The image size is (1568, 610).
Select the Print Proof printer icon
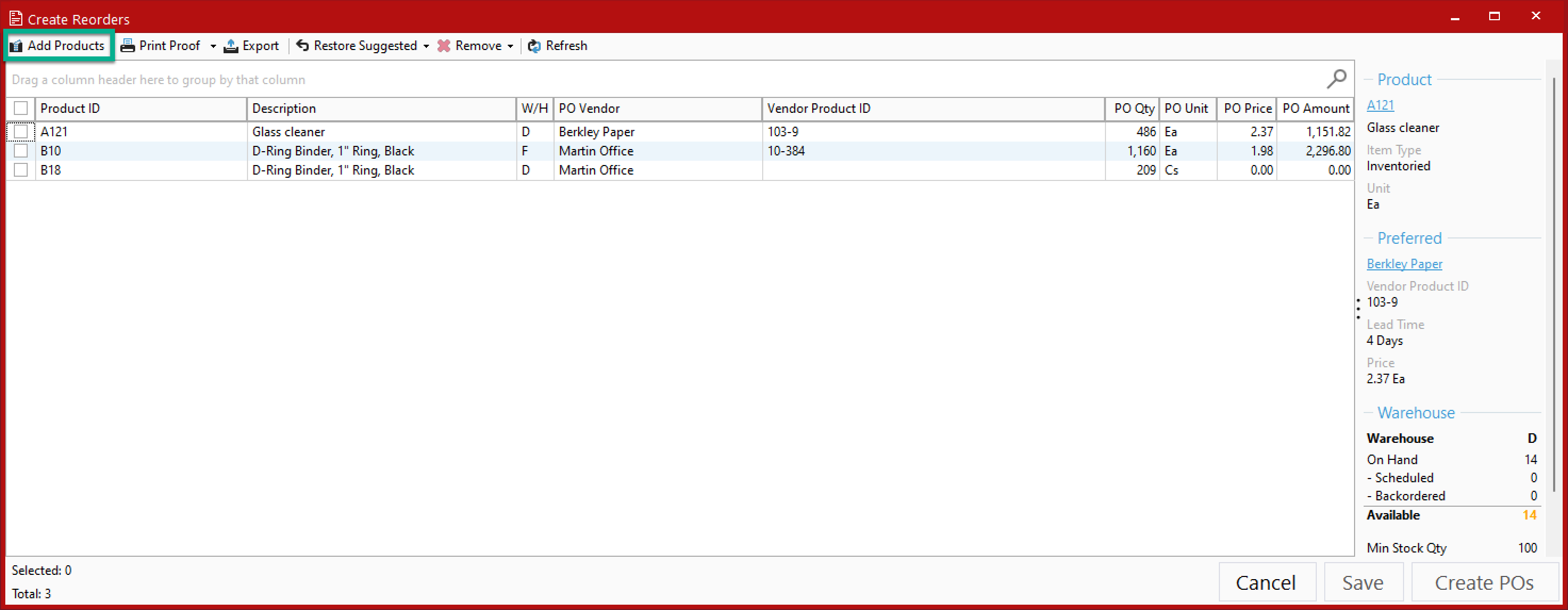pos(127,45)
